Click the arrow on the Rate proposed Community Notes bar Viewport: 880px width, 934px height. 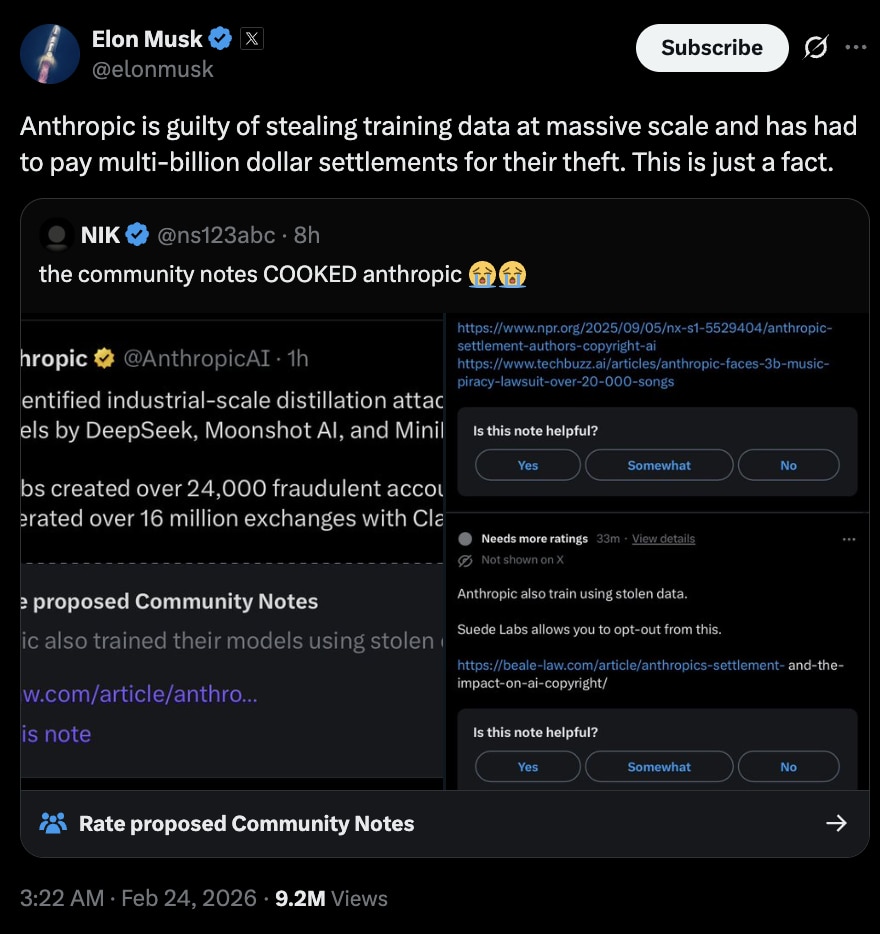click(x=837, y=823)
